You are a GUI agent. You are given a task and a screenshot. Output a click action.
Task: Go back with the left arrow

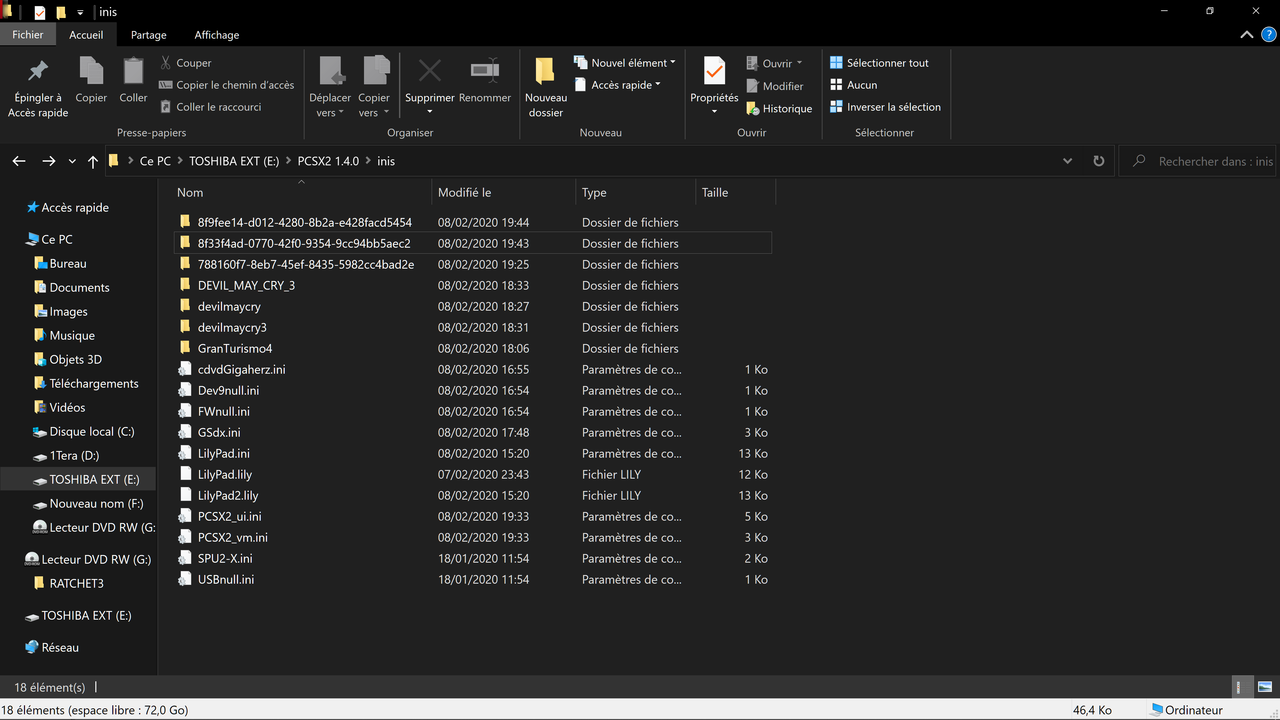[x=19, y=161]
